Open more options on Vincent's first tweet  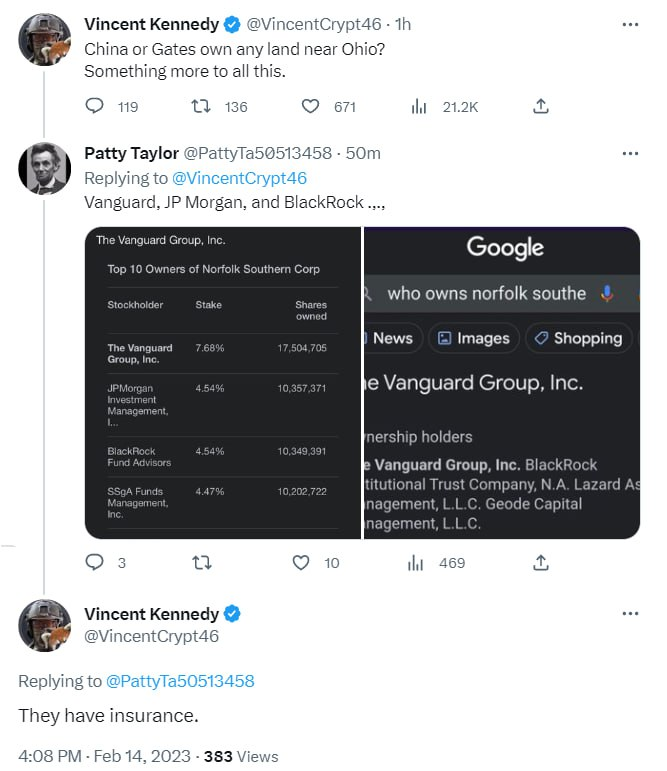(630, 23)
